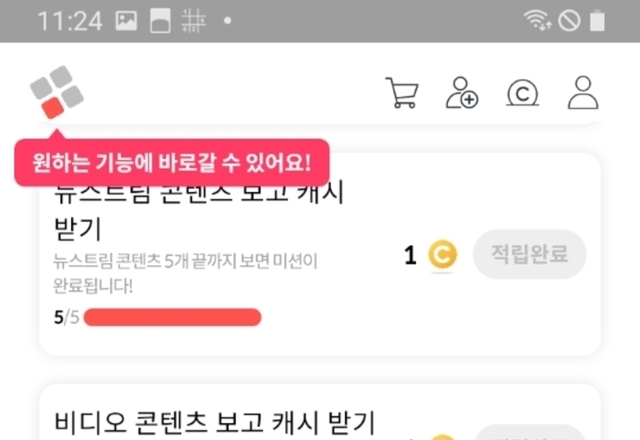Tap the 5/5 progress counter

click(65, 318)
